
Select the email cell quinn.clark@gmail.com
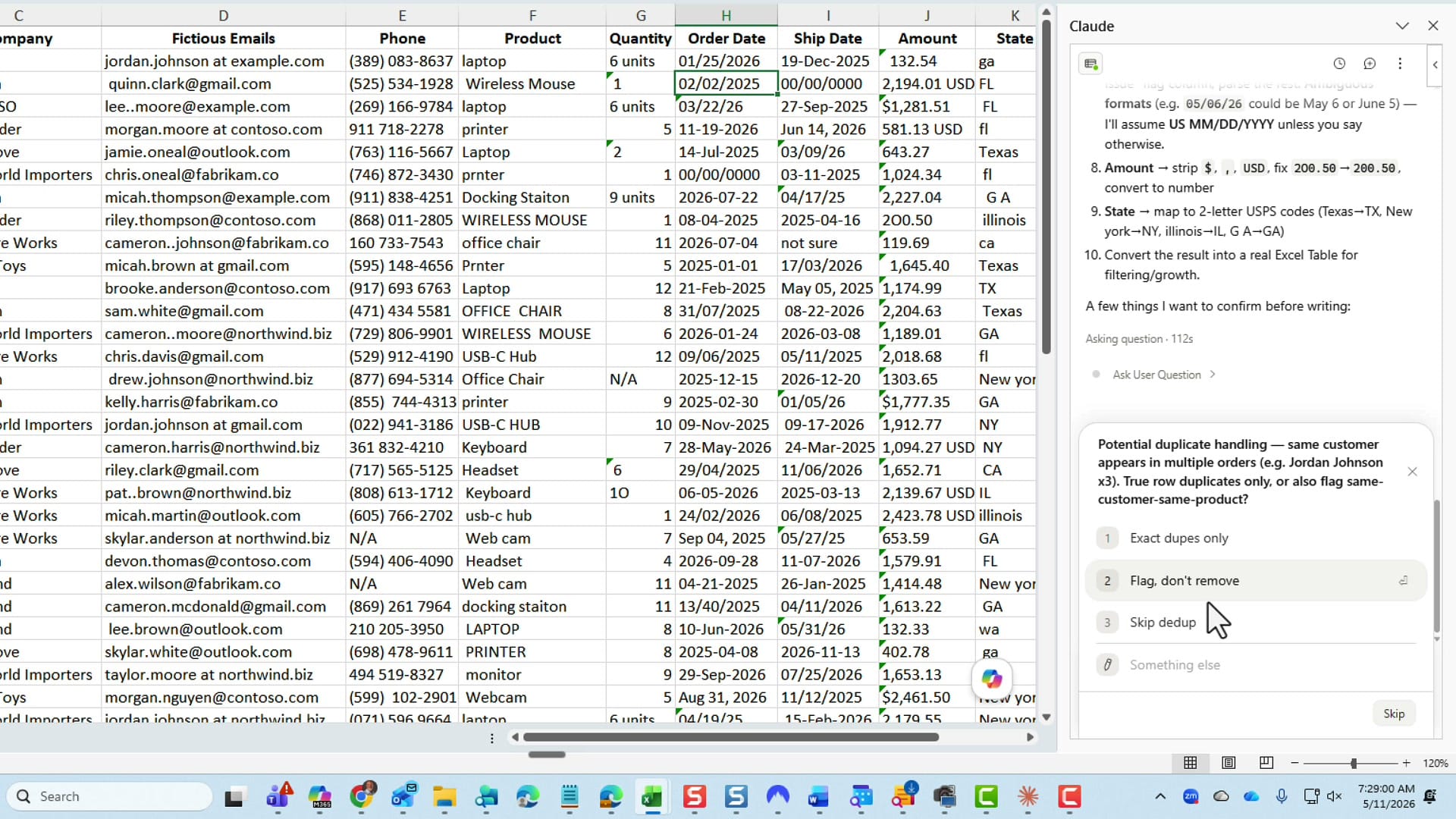coord(224,84)
